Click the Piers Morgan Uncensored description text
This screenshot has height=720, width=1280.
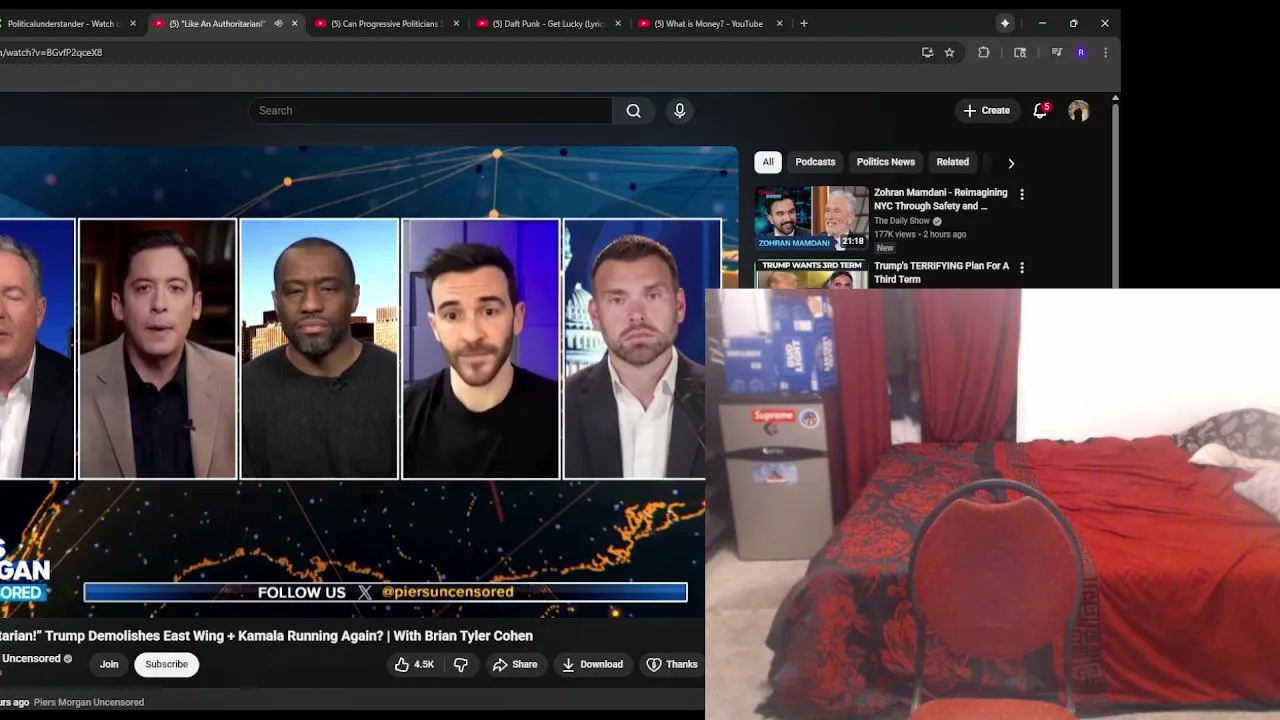pyautogui.click(x=89, y=703)
